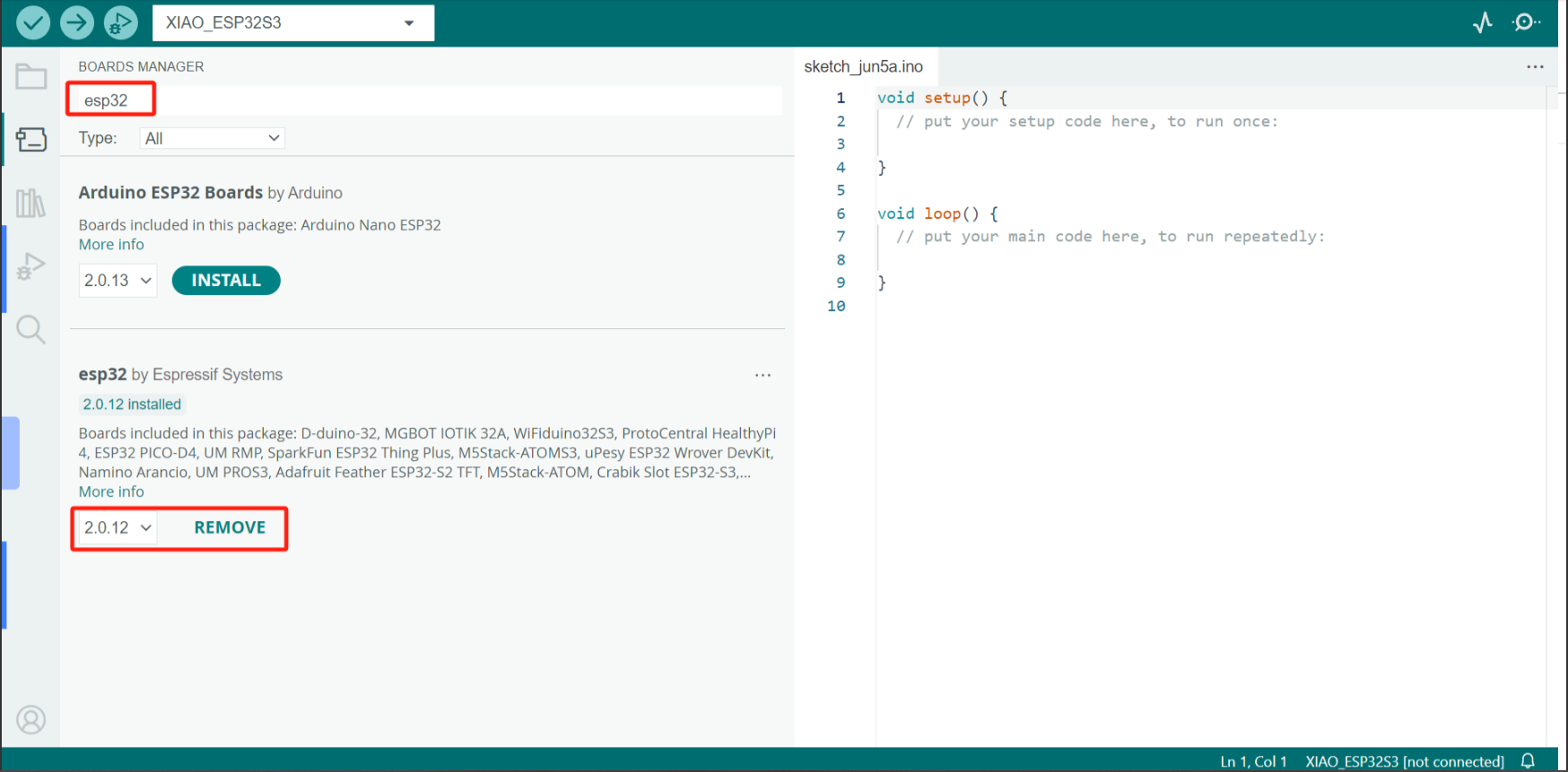Open the sidebar Debug panel icon
Viewport: 1568px width, 772px height.
(31, 266)
